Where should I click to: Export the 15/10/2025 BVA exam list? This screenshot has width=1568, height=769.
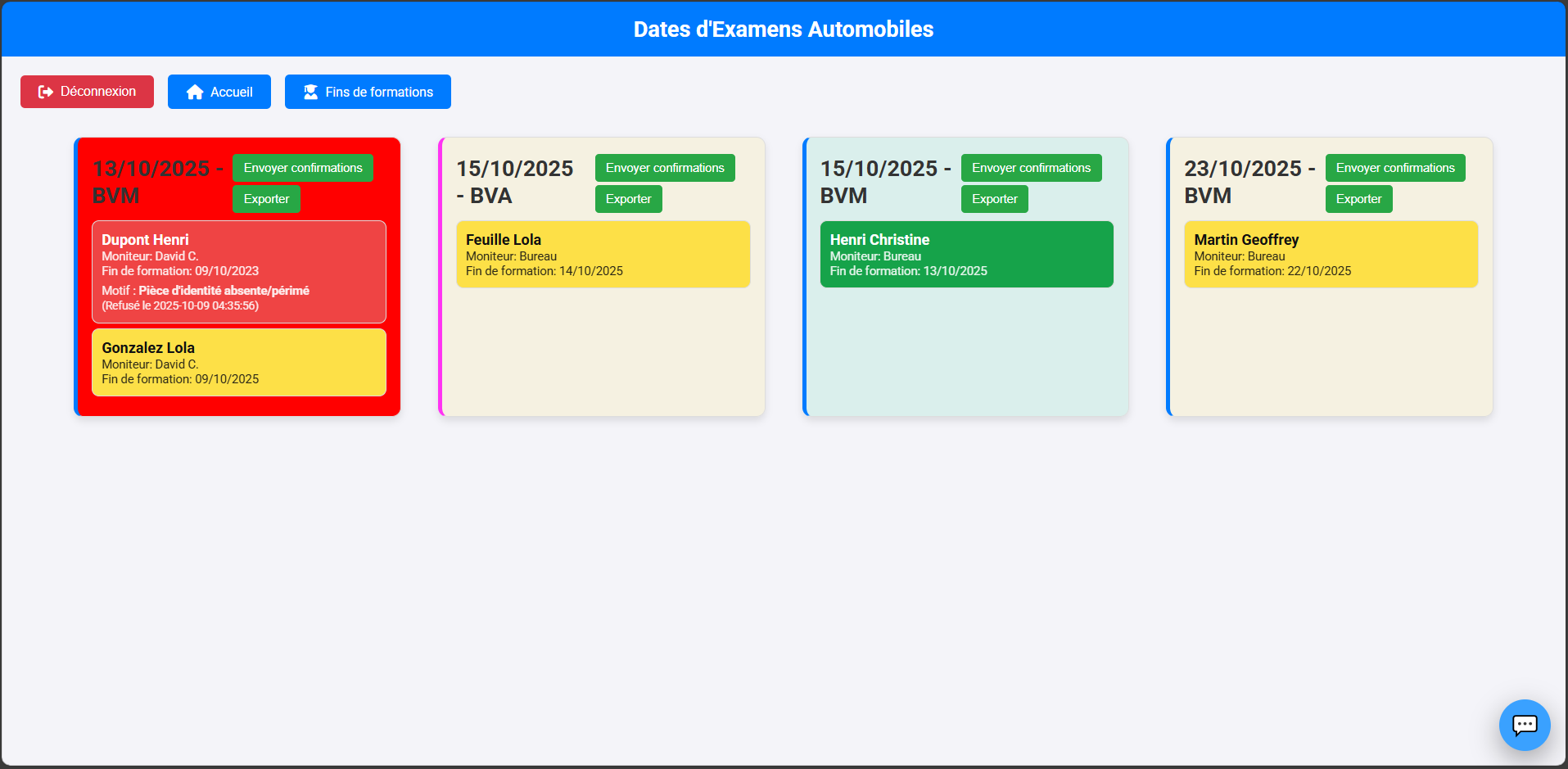628,199
